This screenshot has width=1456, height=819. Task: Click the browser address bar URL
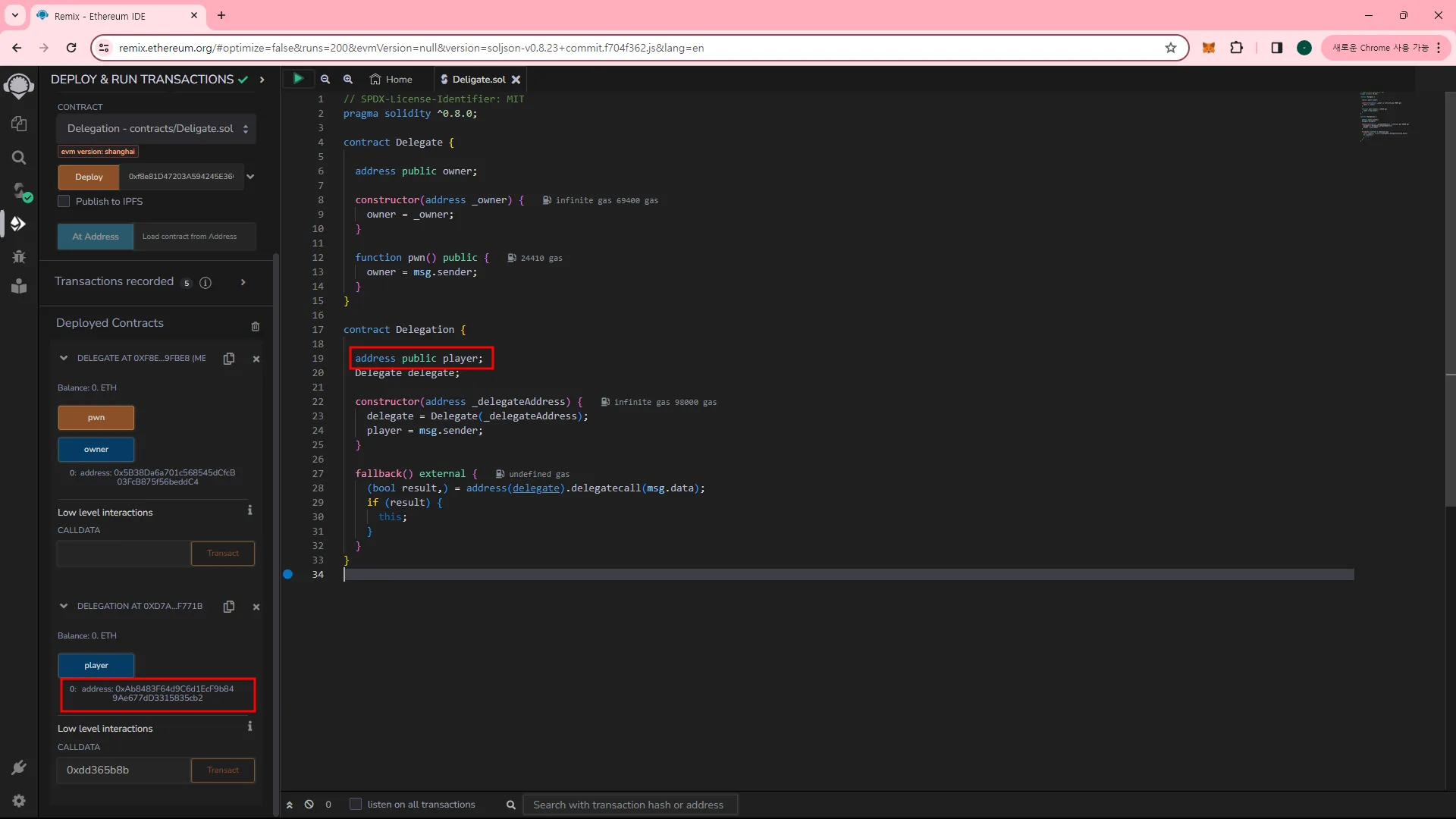pyautogui.click(x=411, y=48)
